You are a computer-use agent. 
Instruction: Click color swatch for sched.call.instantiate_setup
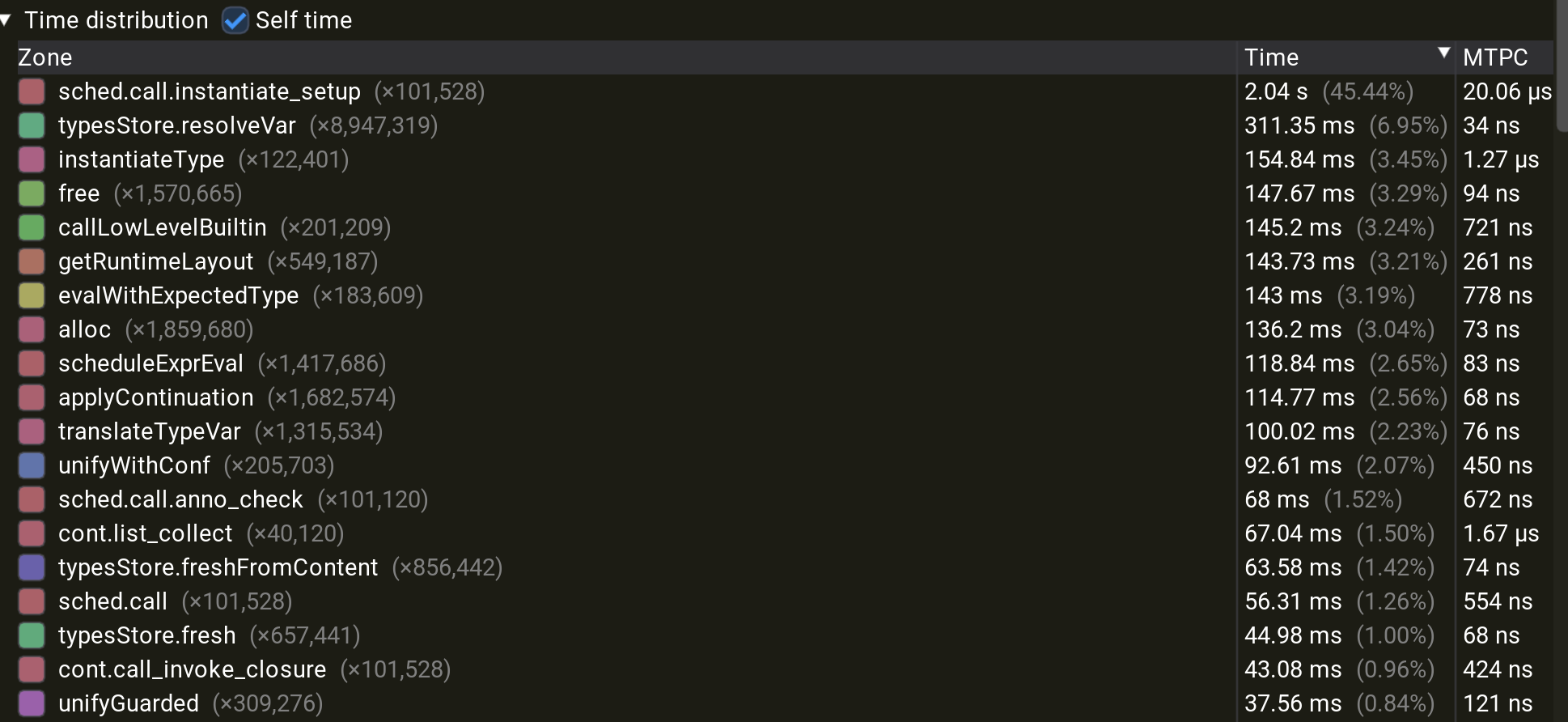pyautogui.click(x=32, y=91)
